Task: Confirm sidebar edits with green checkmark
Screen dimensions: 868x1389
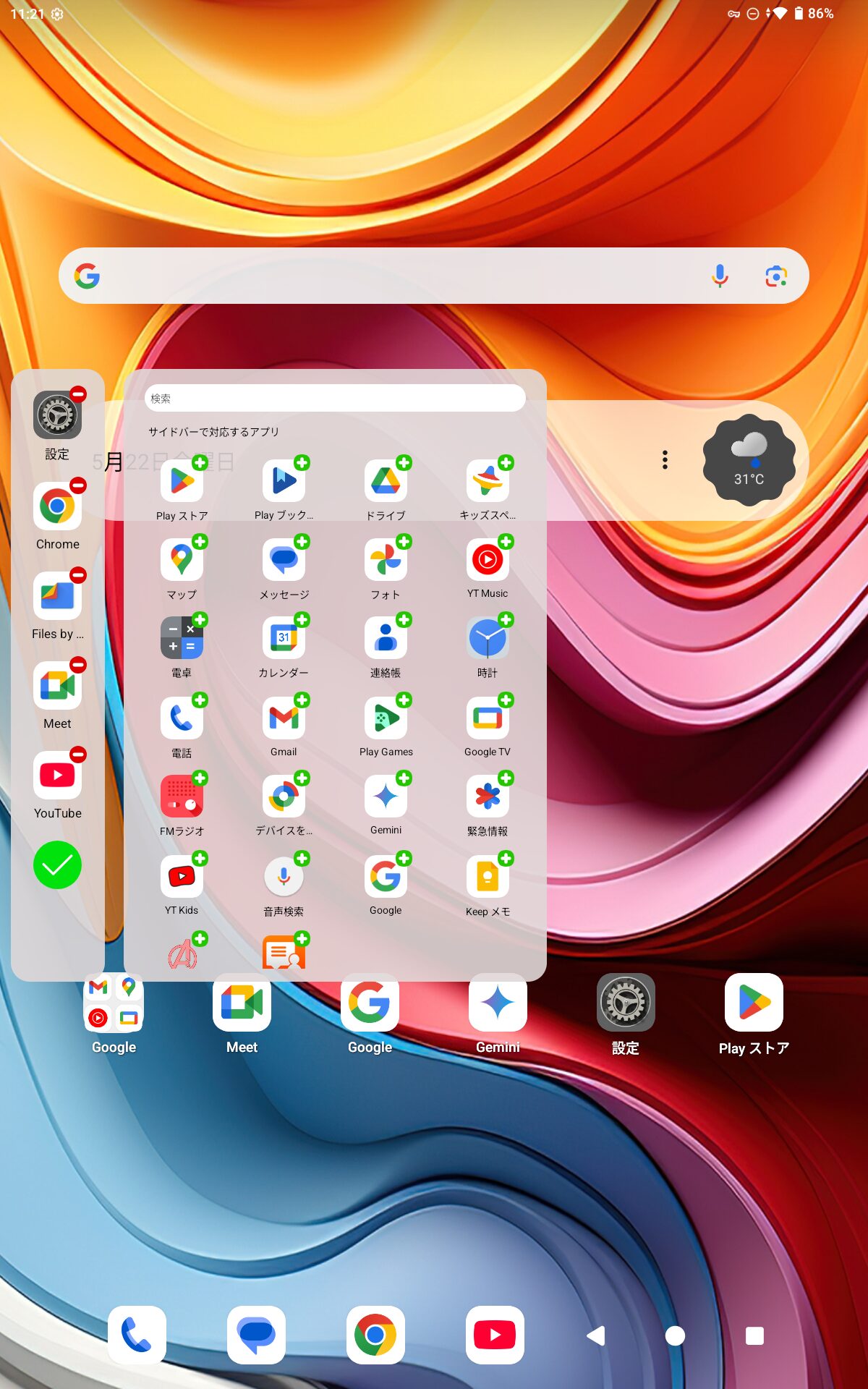Action: (57, 865)
